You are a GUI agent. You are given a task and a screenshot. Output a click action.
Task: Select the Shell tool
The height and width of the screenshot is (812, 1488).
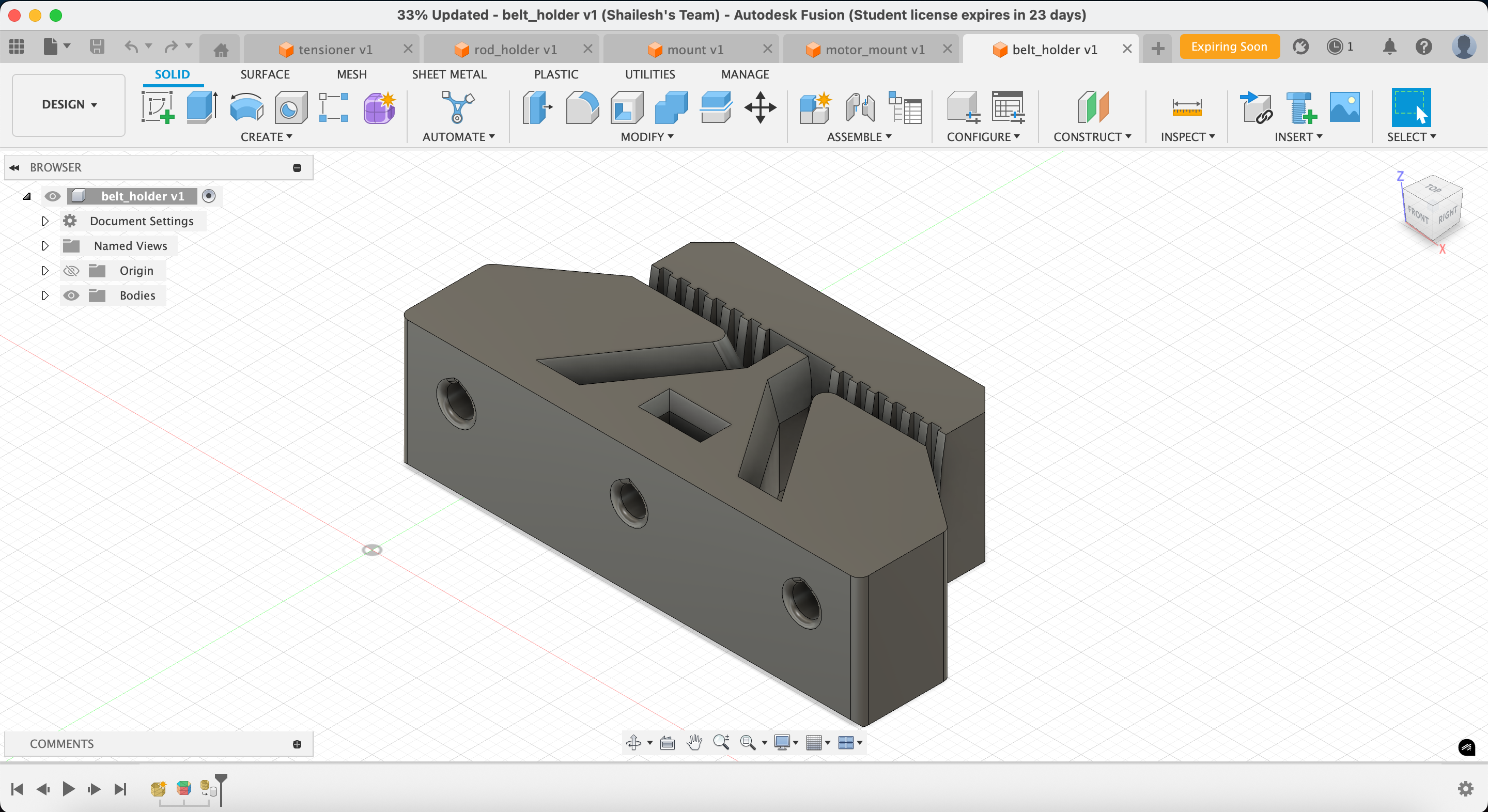coord(627,107)
